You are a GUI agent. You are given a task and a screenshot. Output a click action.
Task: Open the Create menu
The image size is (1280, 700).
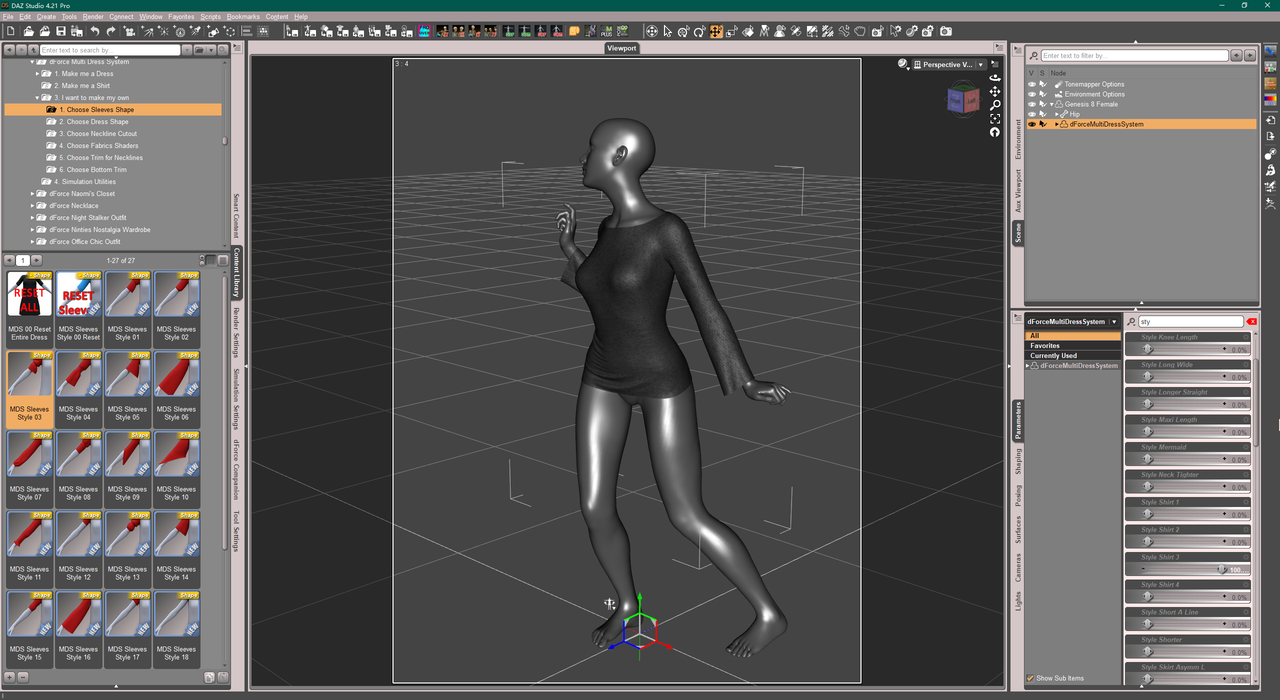pos(46,17)
